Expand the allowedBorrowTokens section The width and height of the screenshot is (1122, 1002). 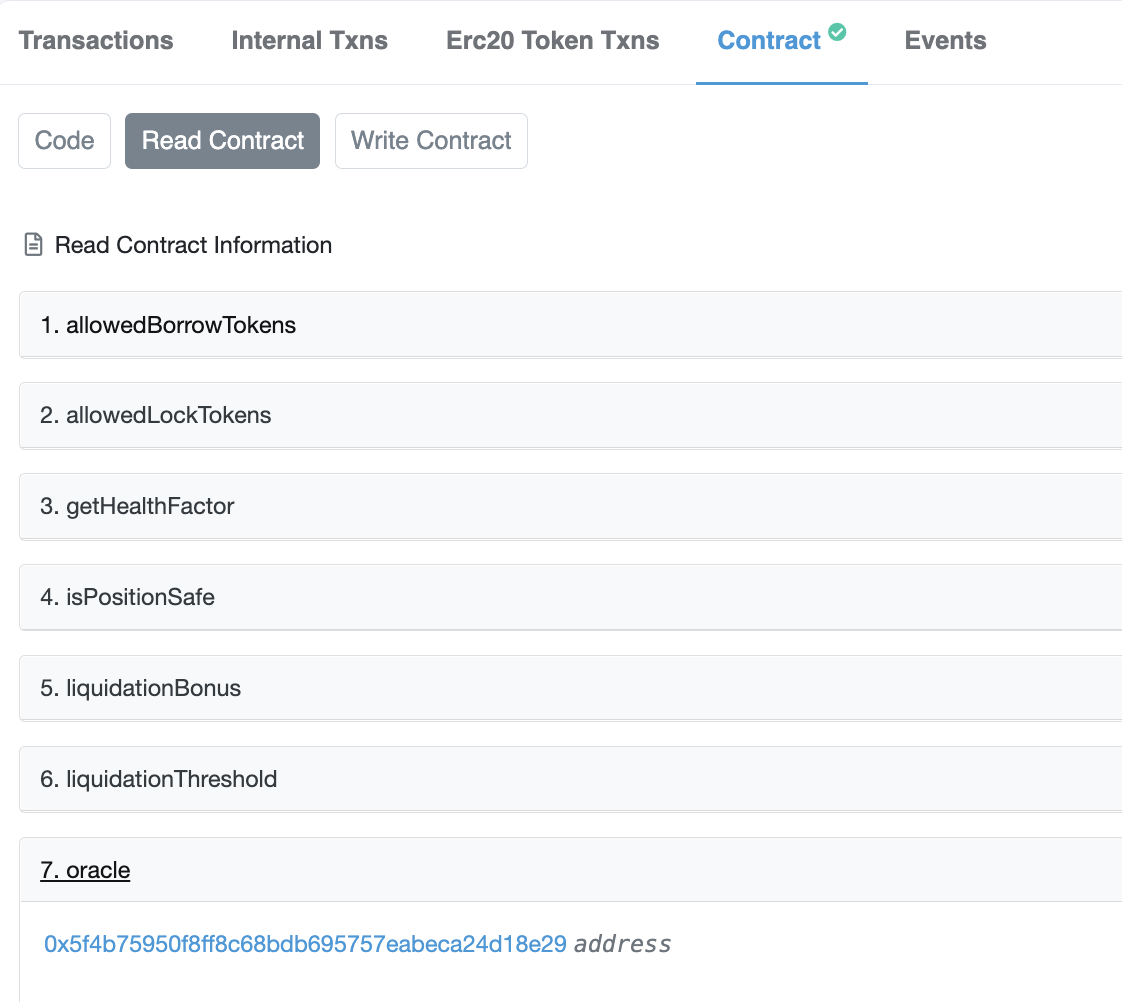pos(570,325)
